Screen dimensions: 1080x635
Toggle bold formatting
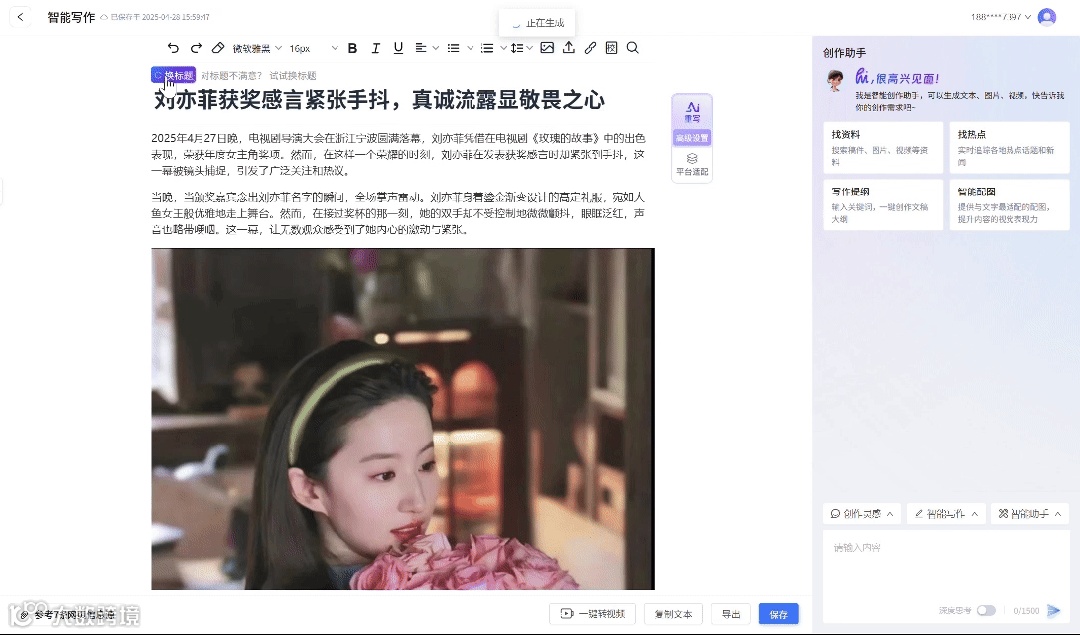(352, 48)
